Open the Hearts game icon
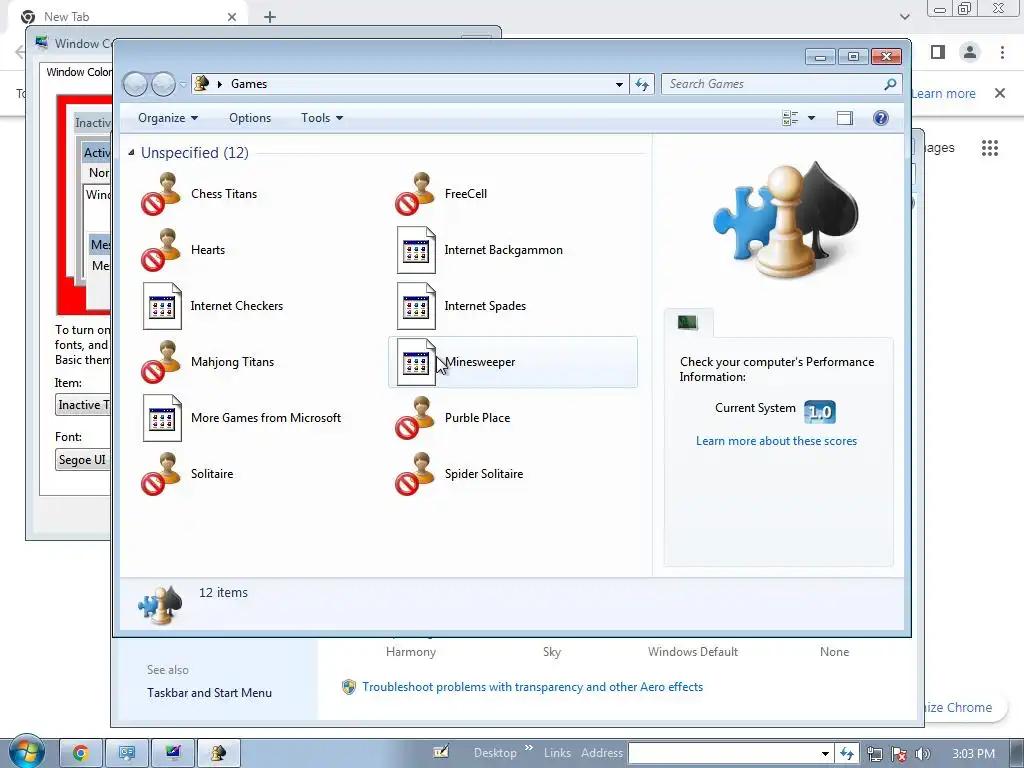 (x=161, y=250)
